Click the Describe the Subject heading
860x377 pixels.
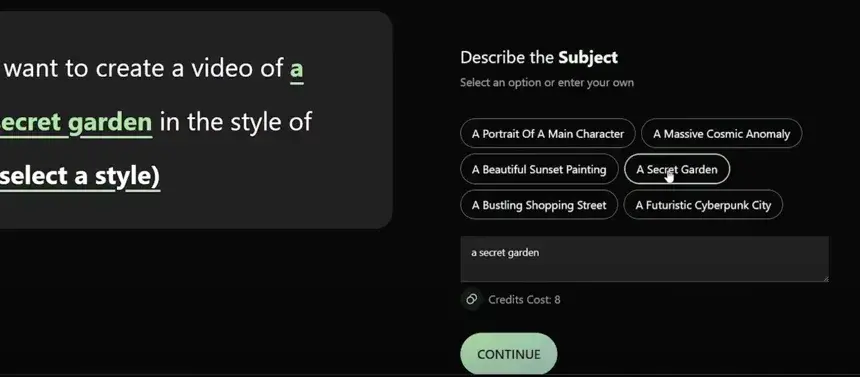539,57
